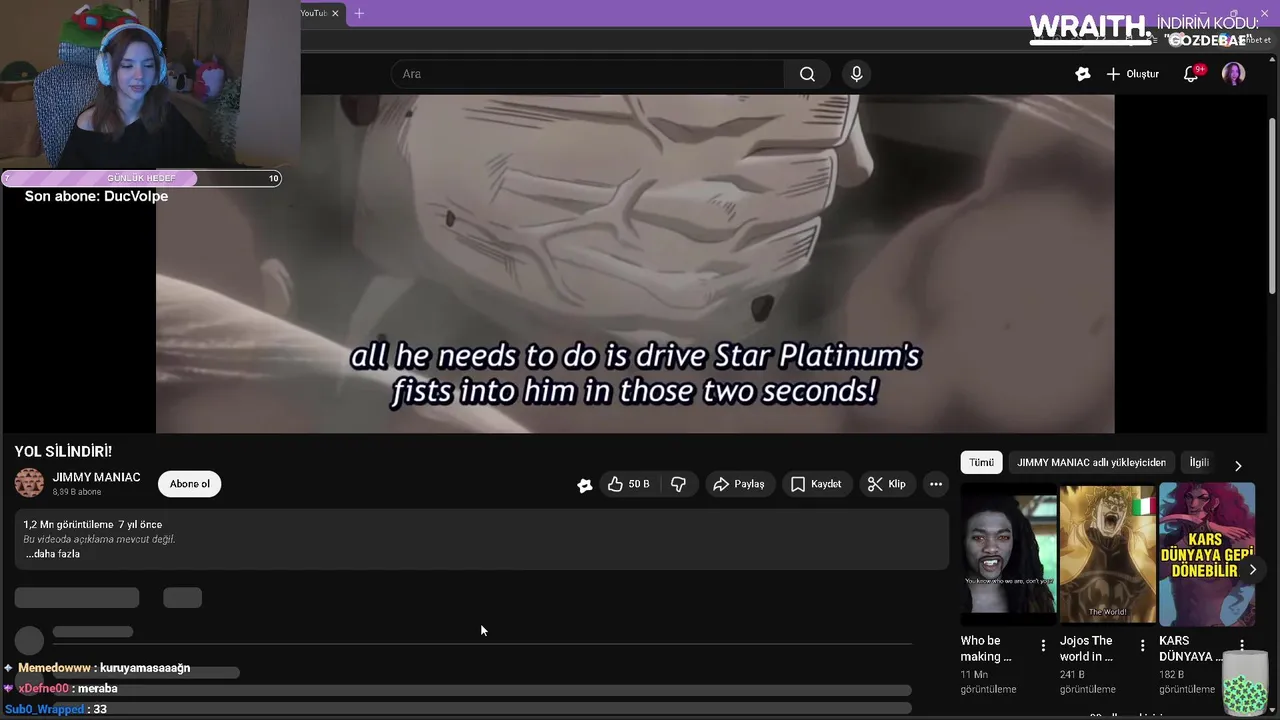Open the Jojos The world short thumbnail
1280x720 pixels.
(x=1107, y=553)
